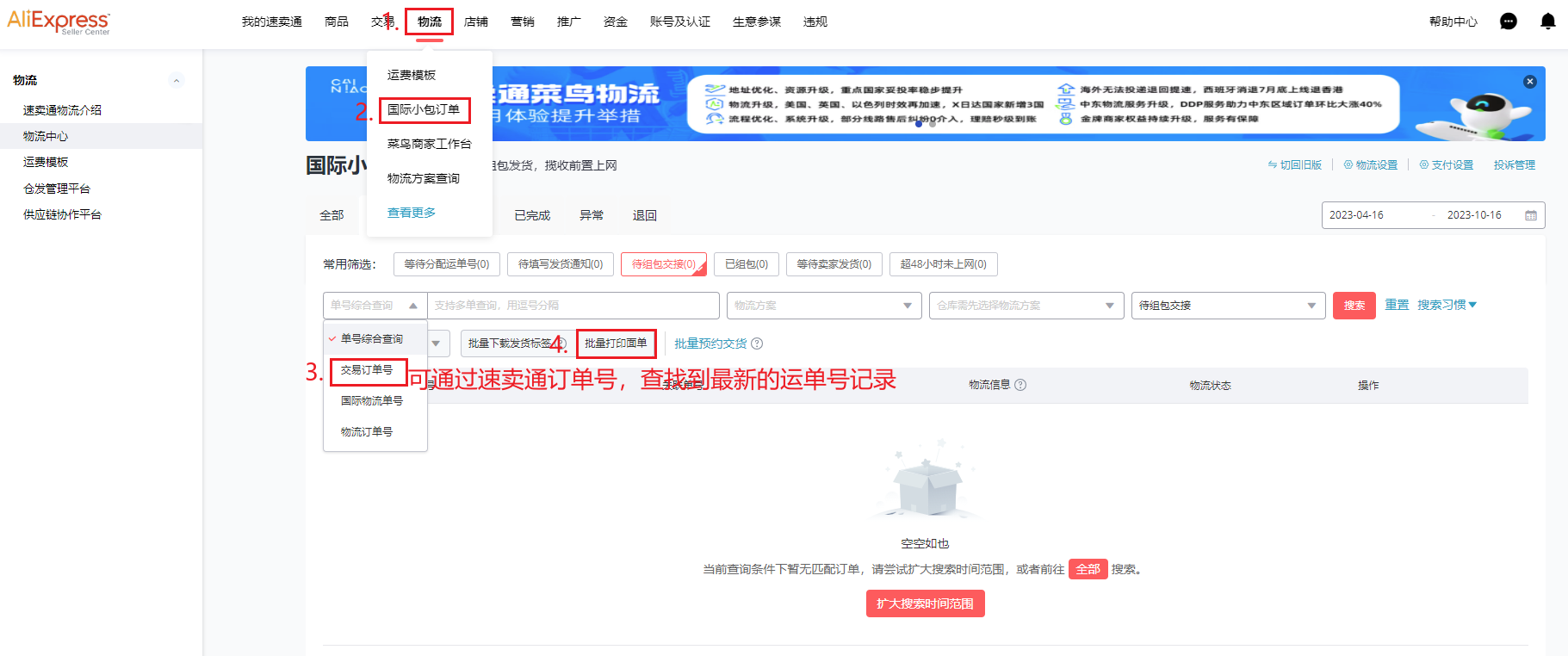Open 推广 in top navigation
The image size is (1568, 656).
pyautogui.click(x=569, y=22)
